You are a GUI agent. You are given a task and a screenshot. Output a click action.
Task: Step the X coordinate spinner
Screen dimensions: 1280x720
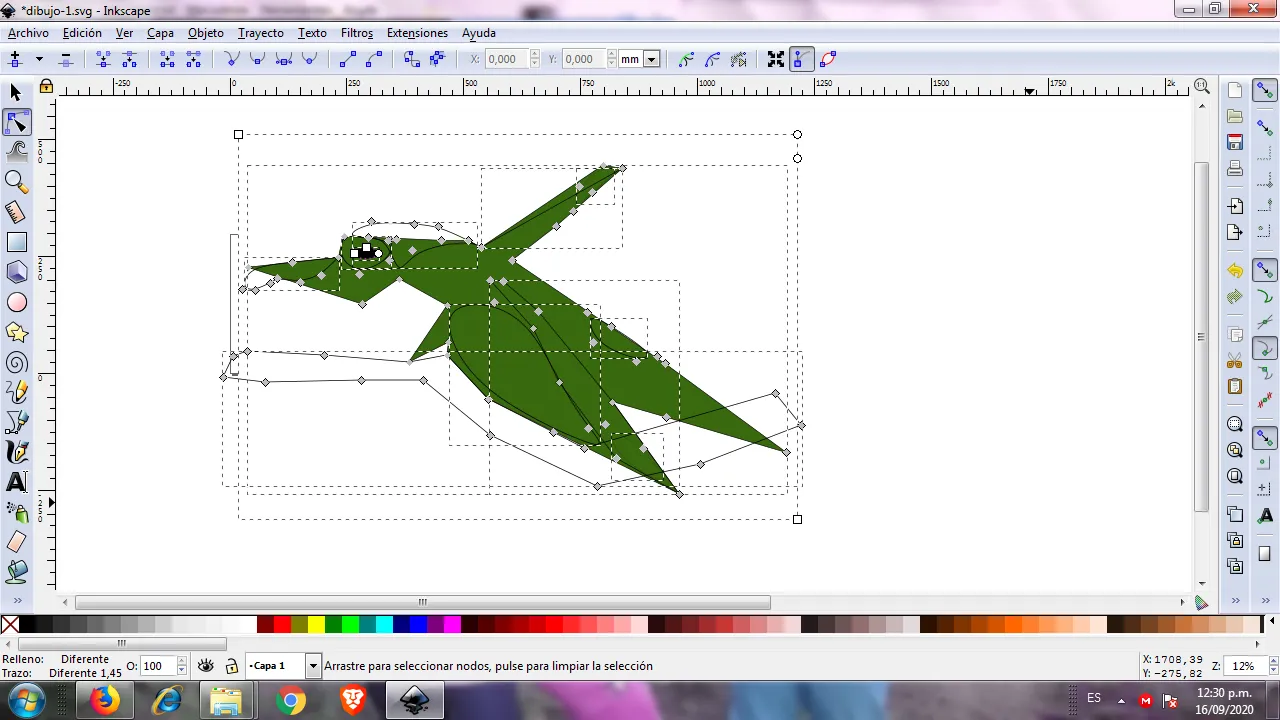[534, 60]
